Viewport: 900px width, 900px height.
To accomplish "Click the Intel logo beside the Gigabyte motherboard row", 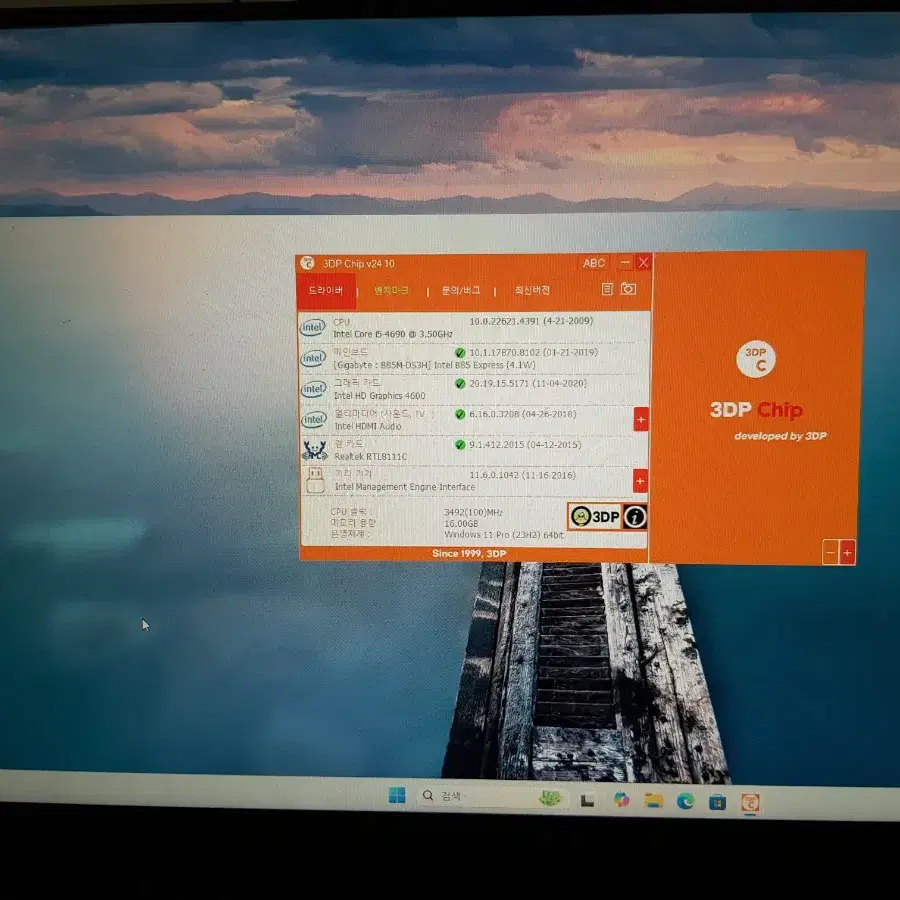I will point(313,358).
